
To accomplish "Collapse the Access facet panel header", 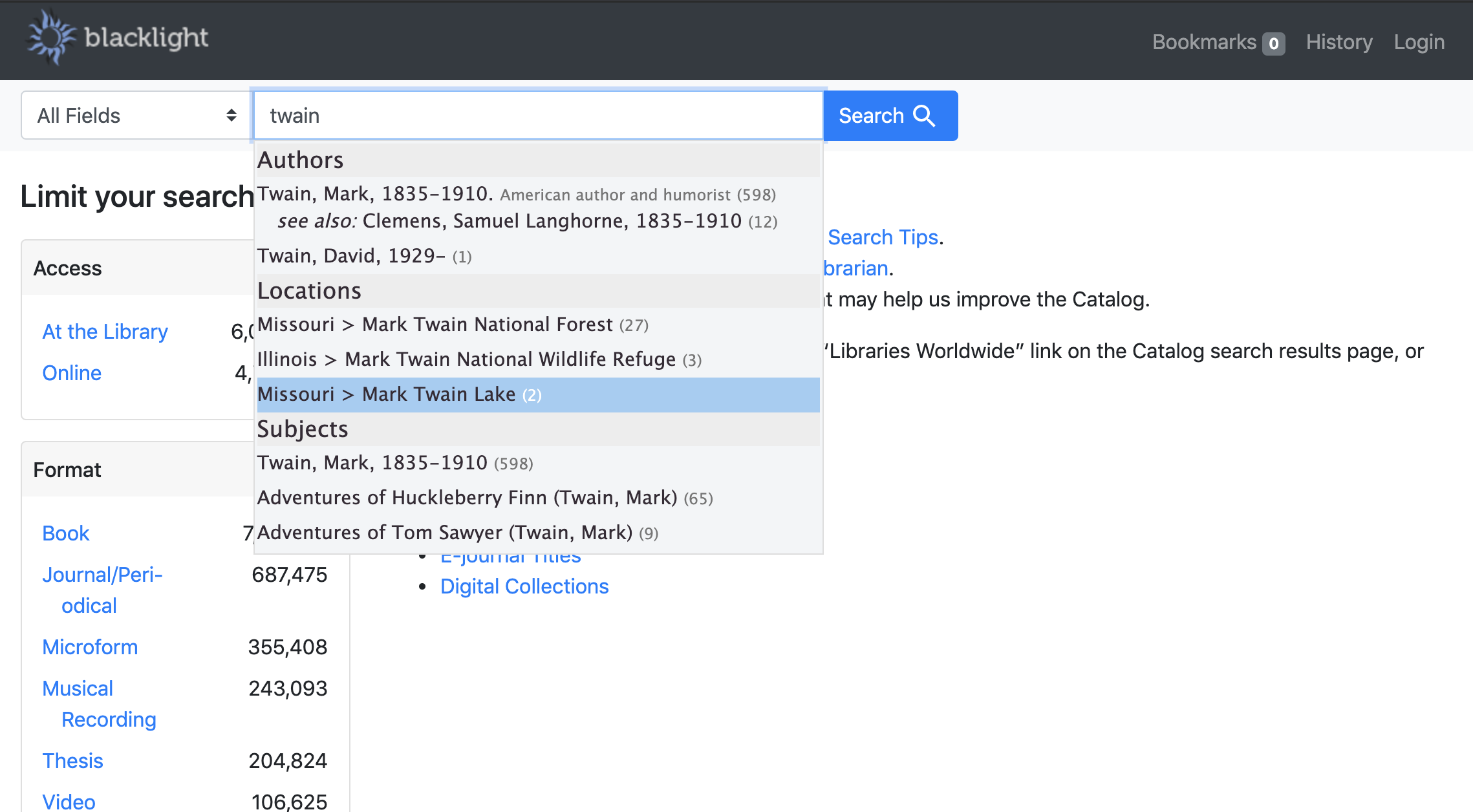I will [x=68, y=268].
